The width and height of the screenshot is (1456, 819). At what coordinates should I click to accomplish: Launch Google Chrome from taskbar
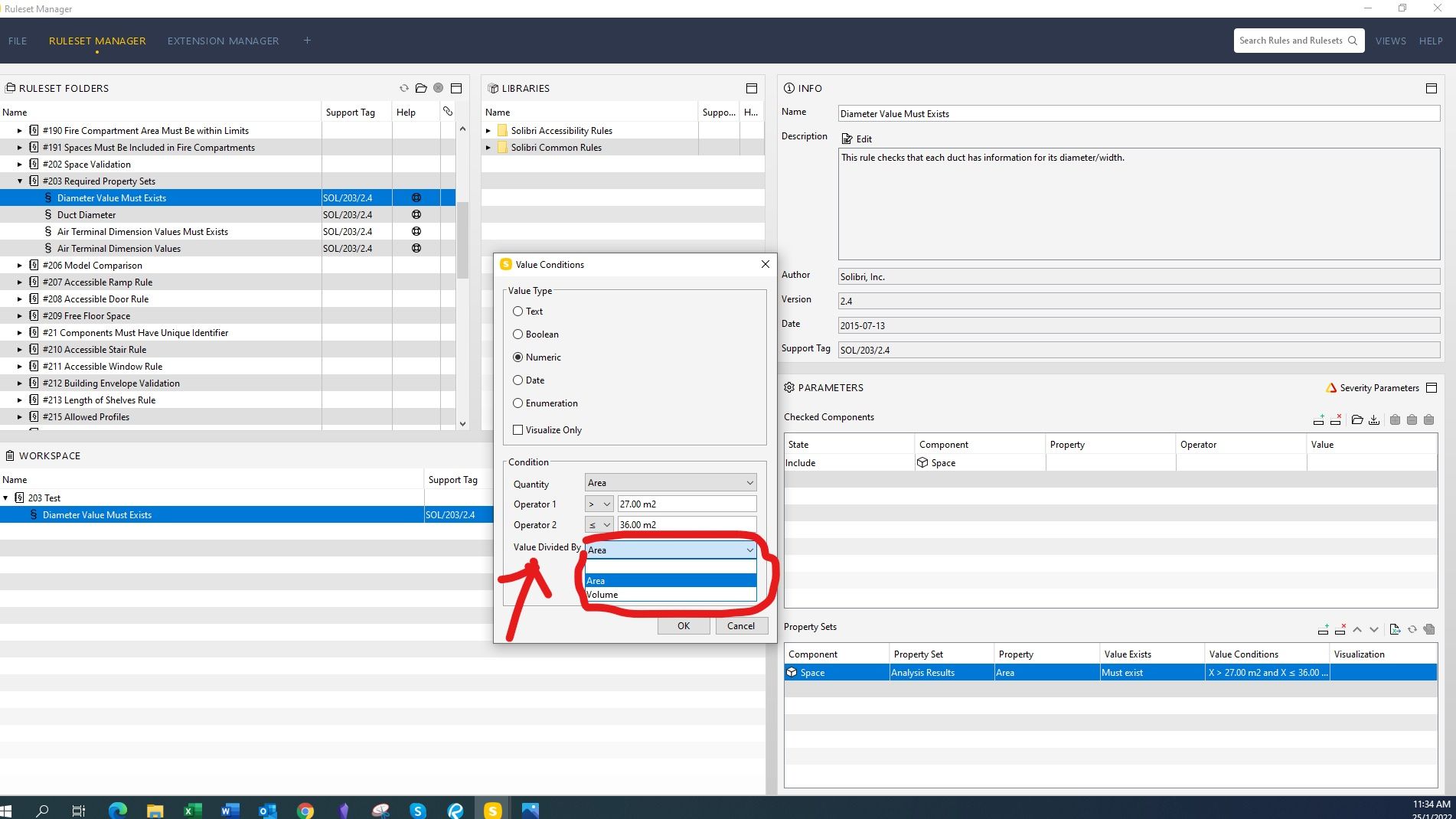click(x=305, y=810)
